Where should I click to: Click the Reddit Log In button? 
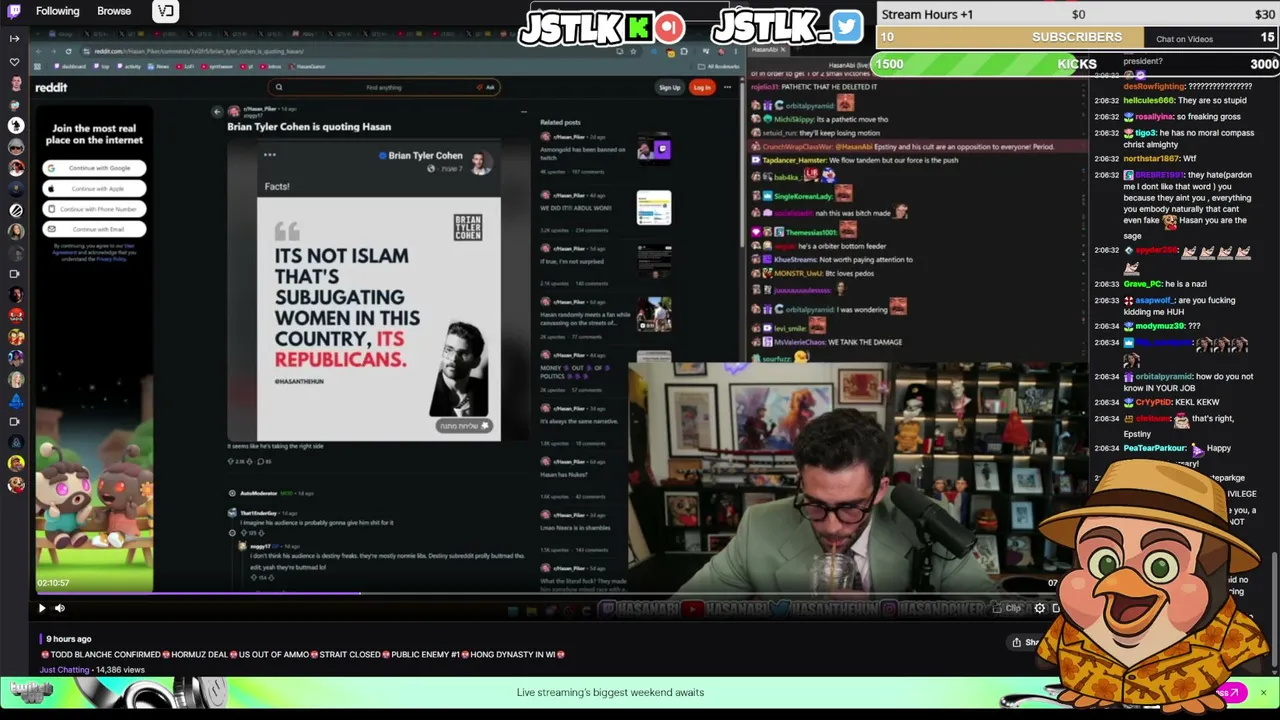(702, 87)
